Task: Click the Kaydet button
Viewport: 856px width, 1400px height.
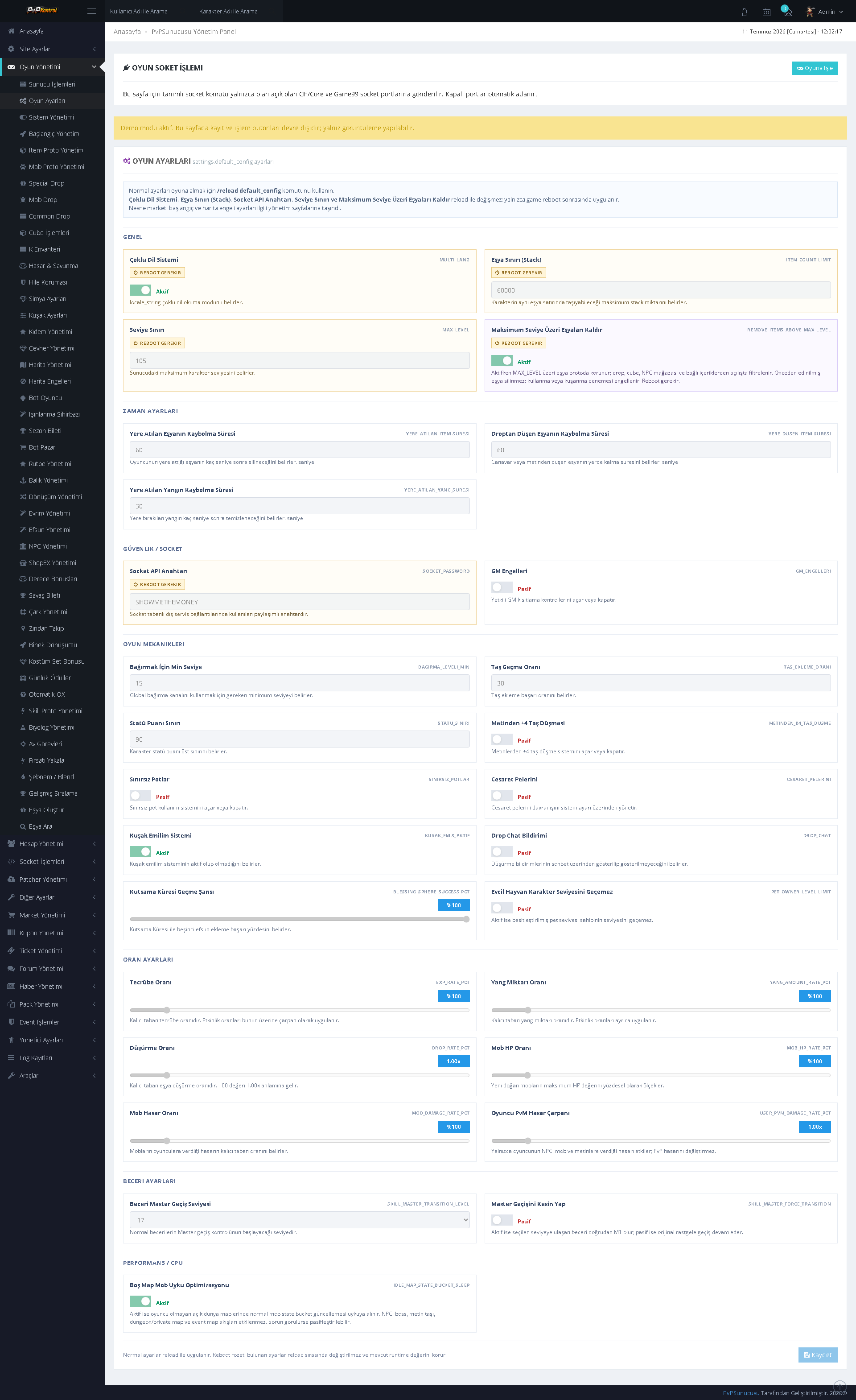Action: click(818, 1355)
